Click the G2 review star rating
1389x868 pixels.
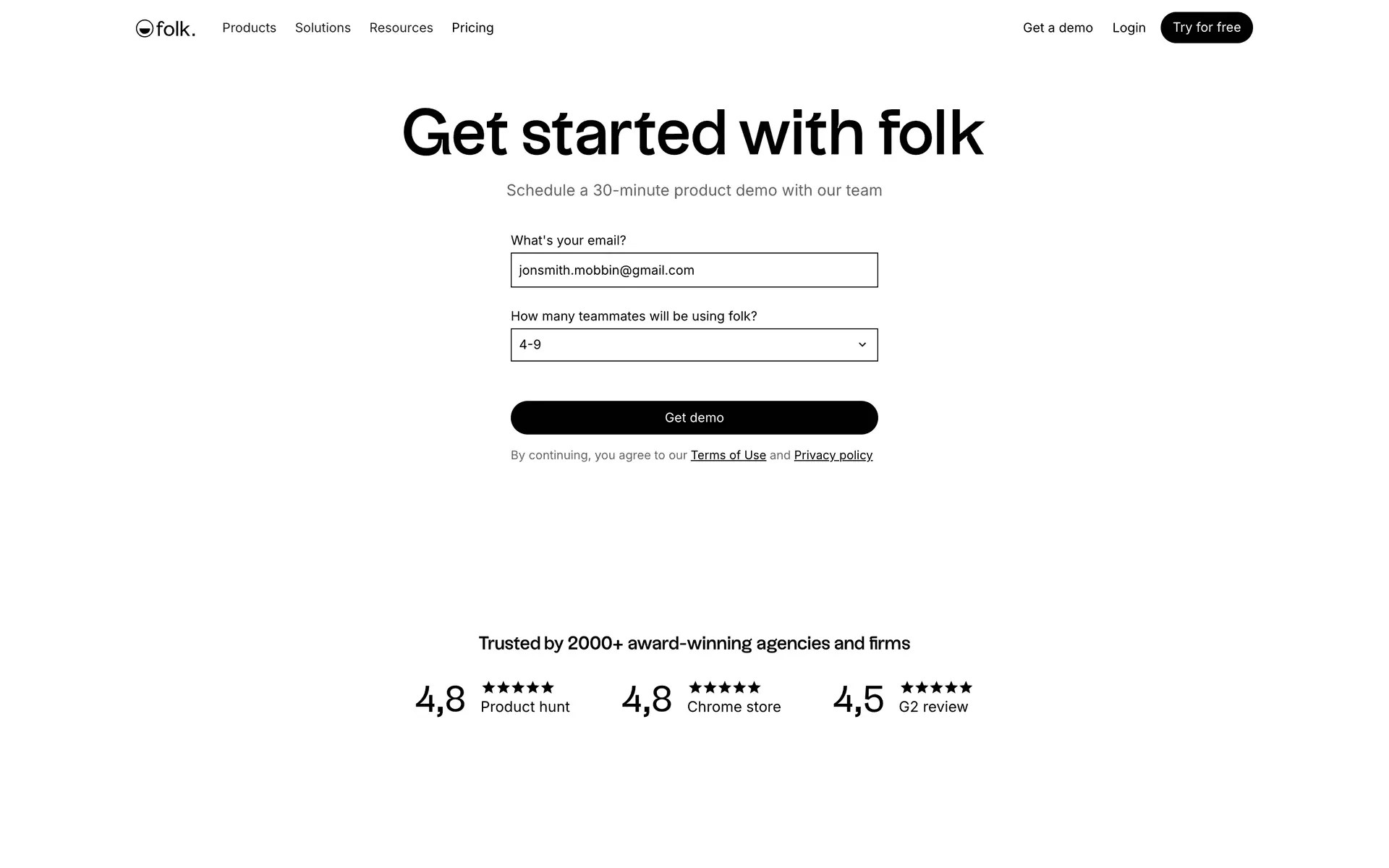[935, 687]
